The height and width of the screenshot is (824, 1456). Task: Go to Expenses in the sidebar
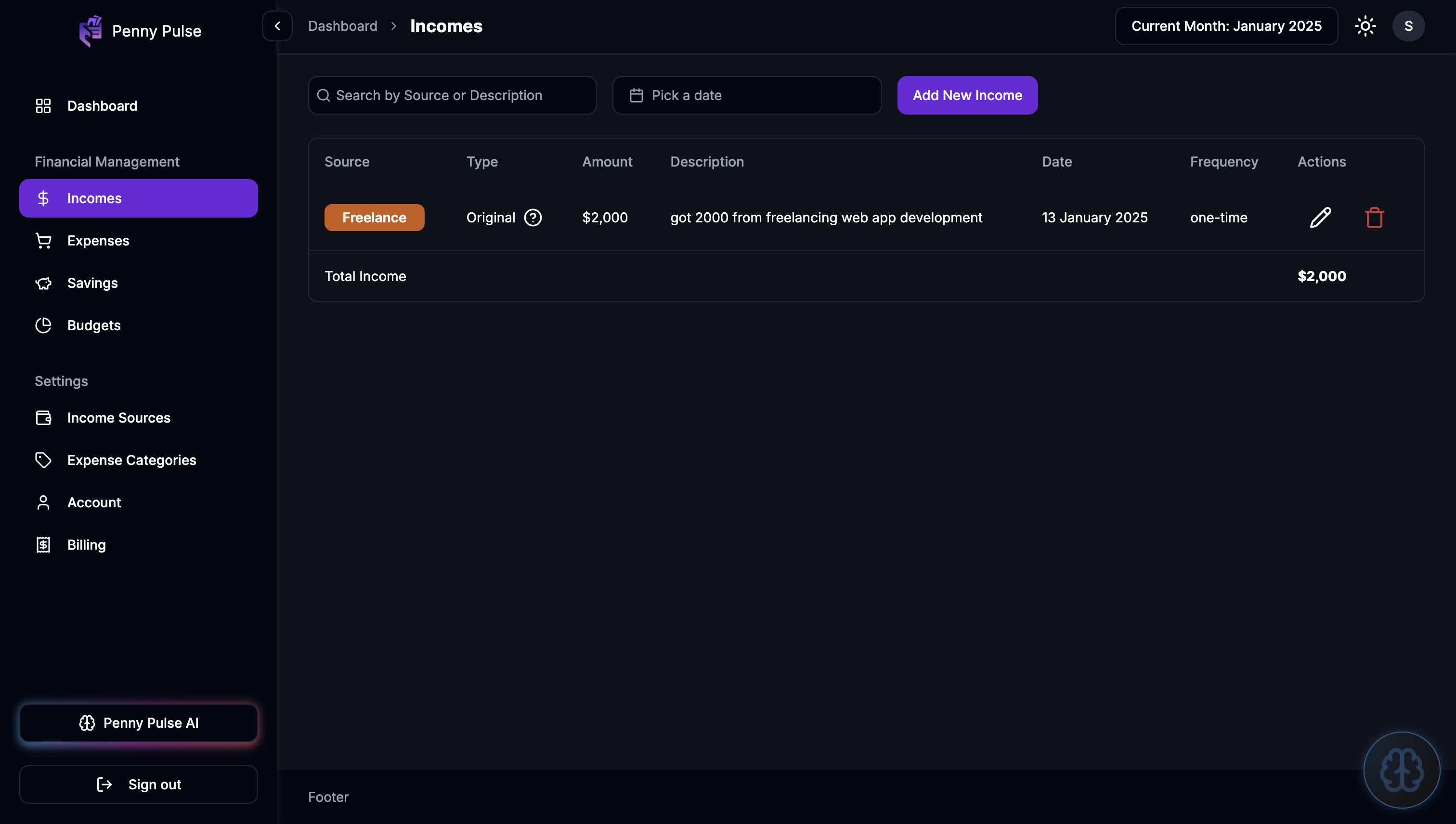98,241
